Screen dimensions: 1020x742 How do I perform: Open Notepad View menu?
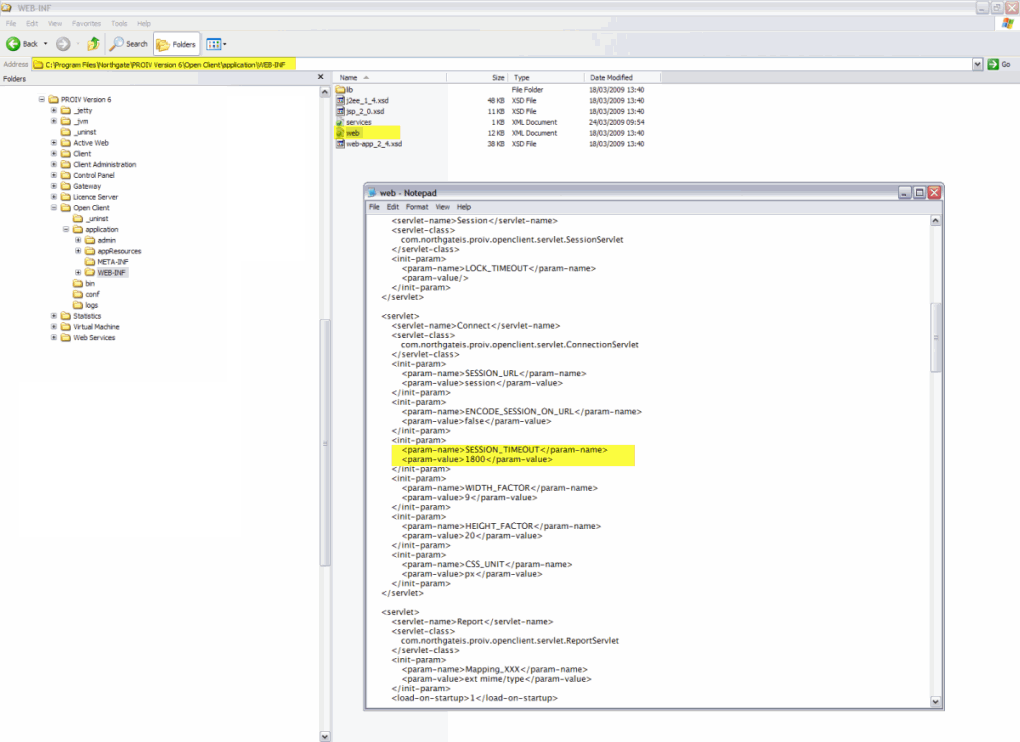point(442,207)
